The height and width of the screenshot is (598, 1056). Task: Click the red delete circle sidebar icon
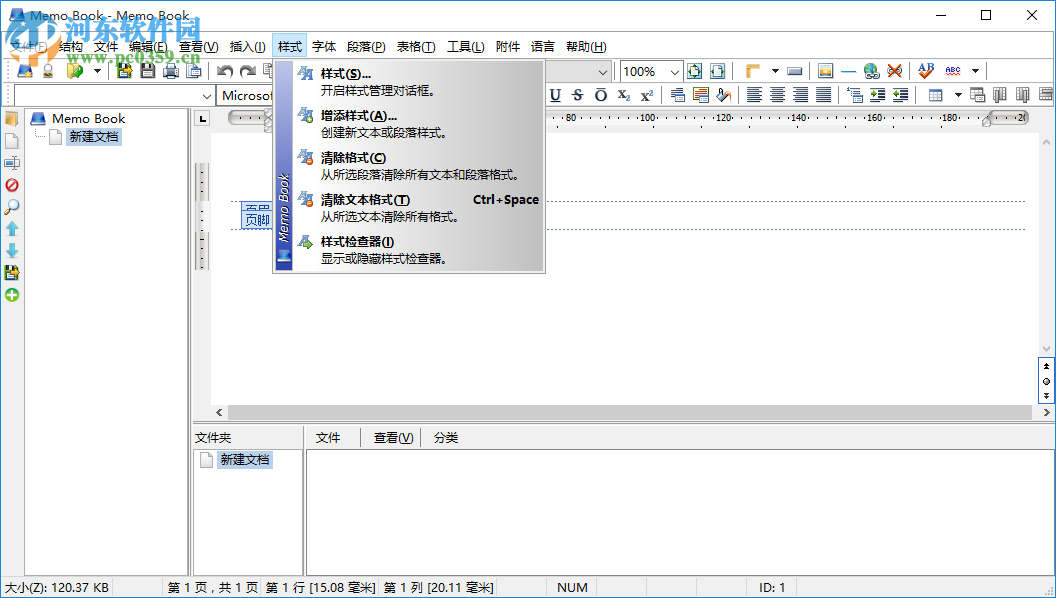pyautogui.click(x=11, y=185)
